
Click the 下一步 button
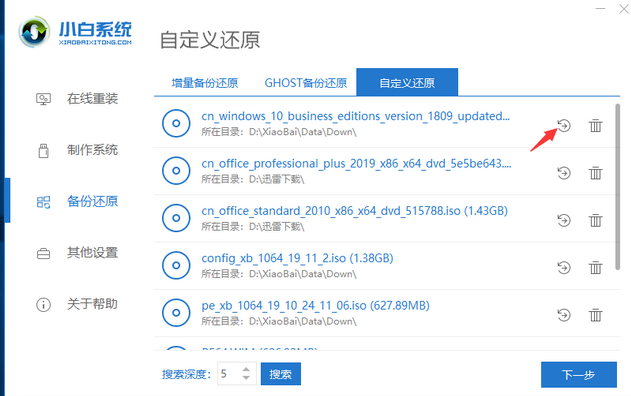pyautogui.click(x=579, y=375)
